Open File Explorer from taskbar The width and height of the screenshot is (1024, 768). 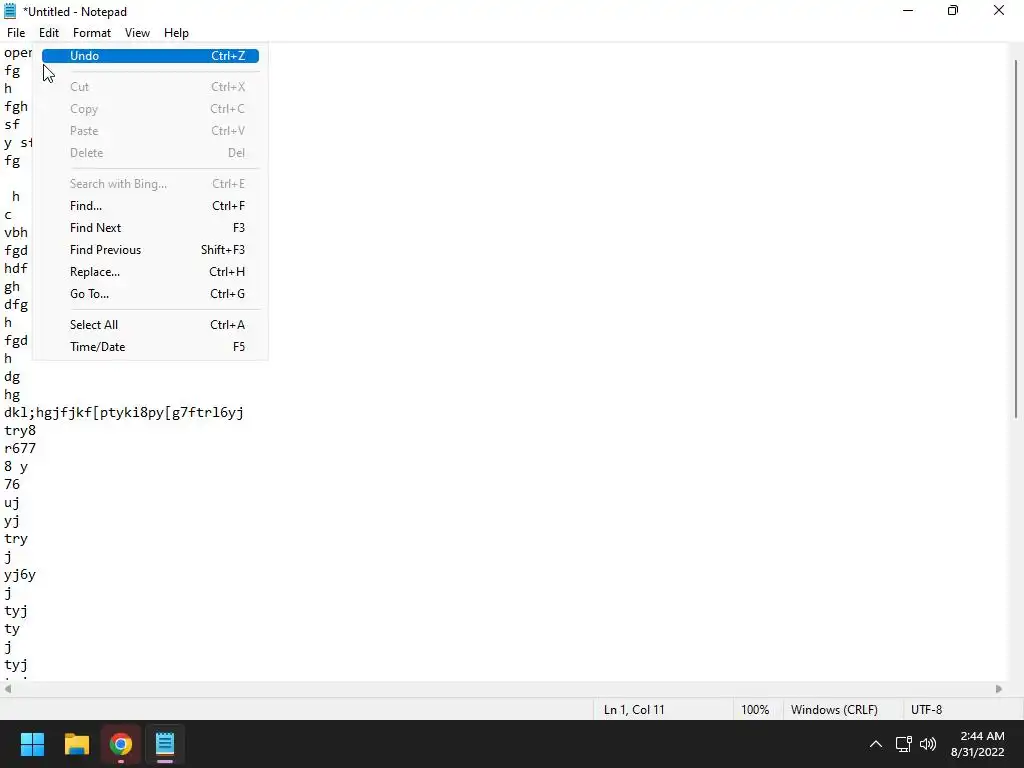point(77,744)
